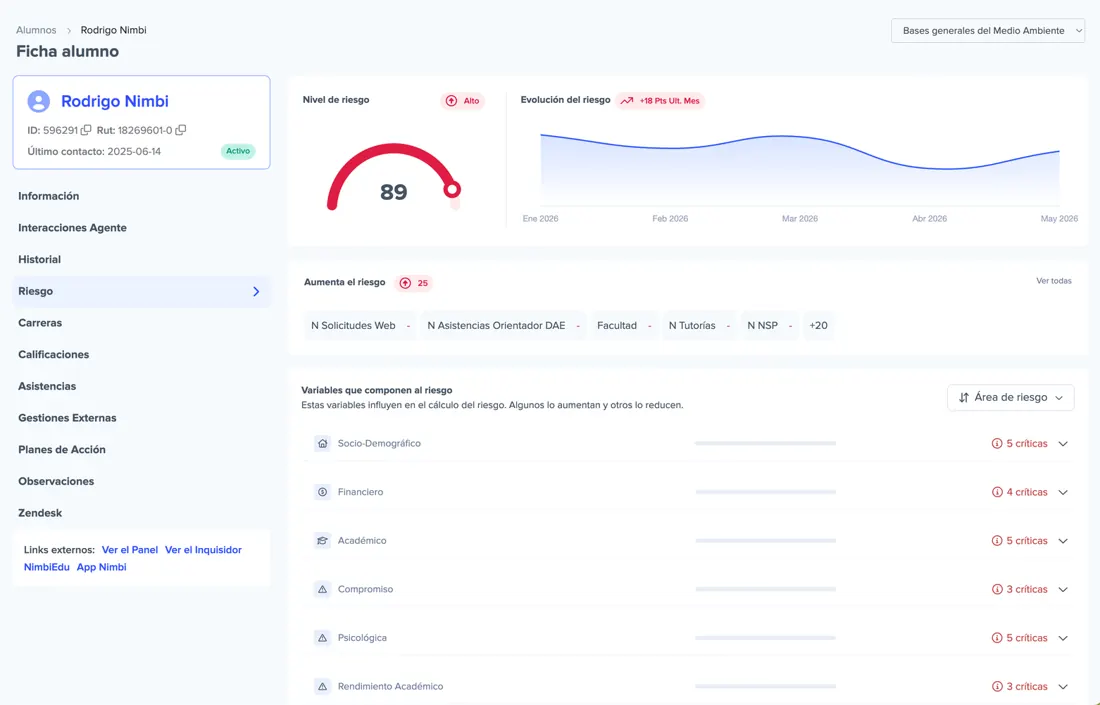
Task: Click the Académico graduation cap icon
Action: pos(322,541)
